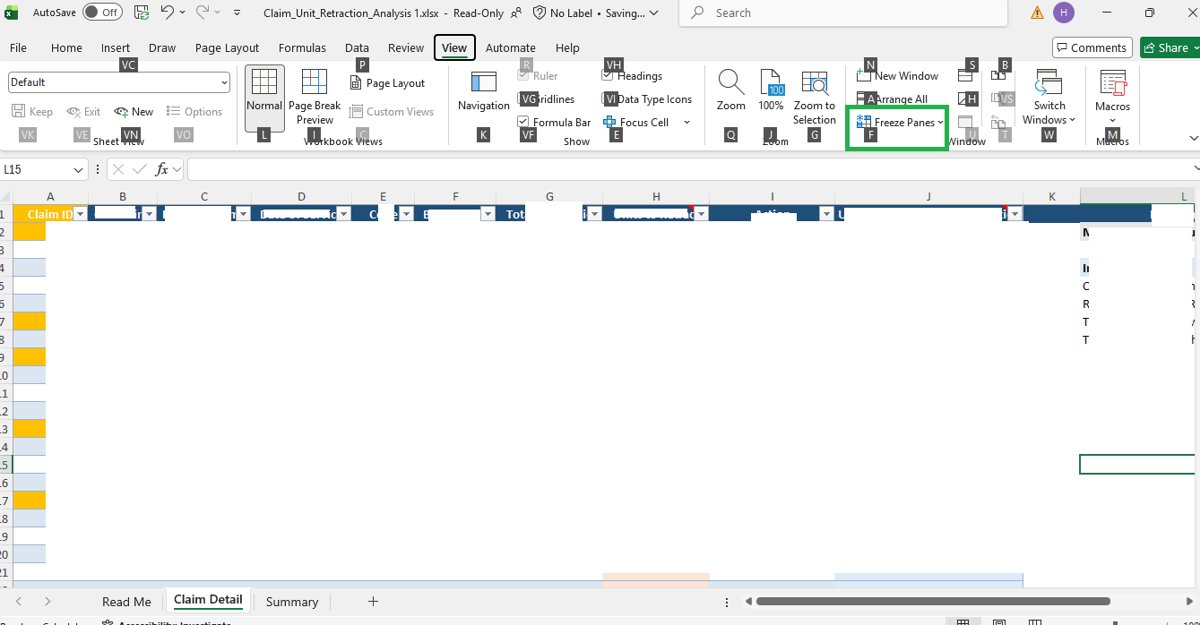
Task: Click previous sheet navigation arrow
Action: point(18,601)
